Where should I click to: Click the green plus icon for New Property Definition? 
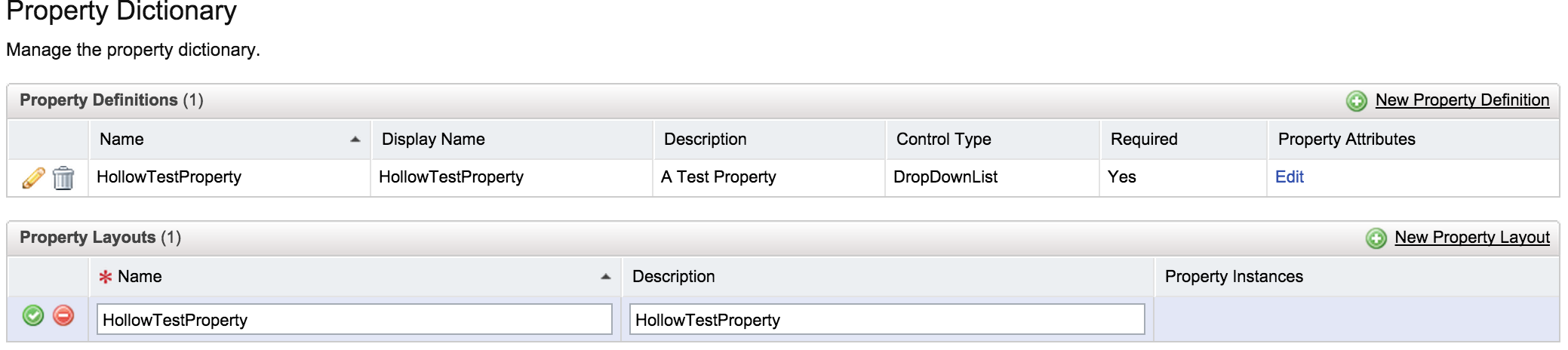[x=1356, y=101]
